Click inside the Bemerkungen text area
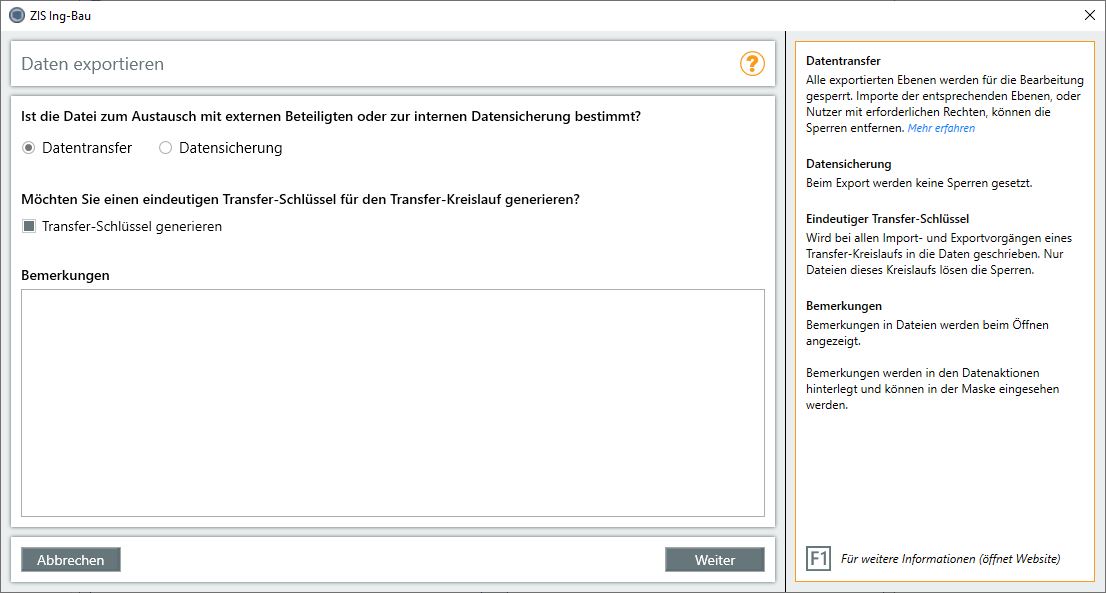 pos(393,400)
